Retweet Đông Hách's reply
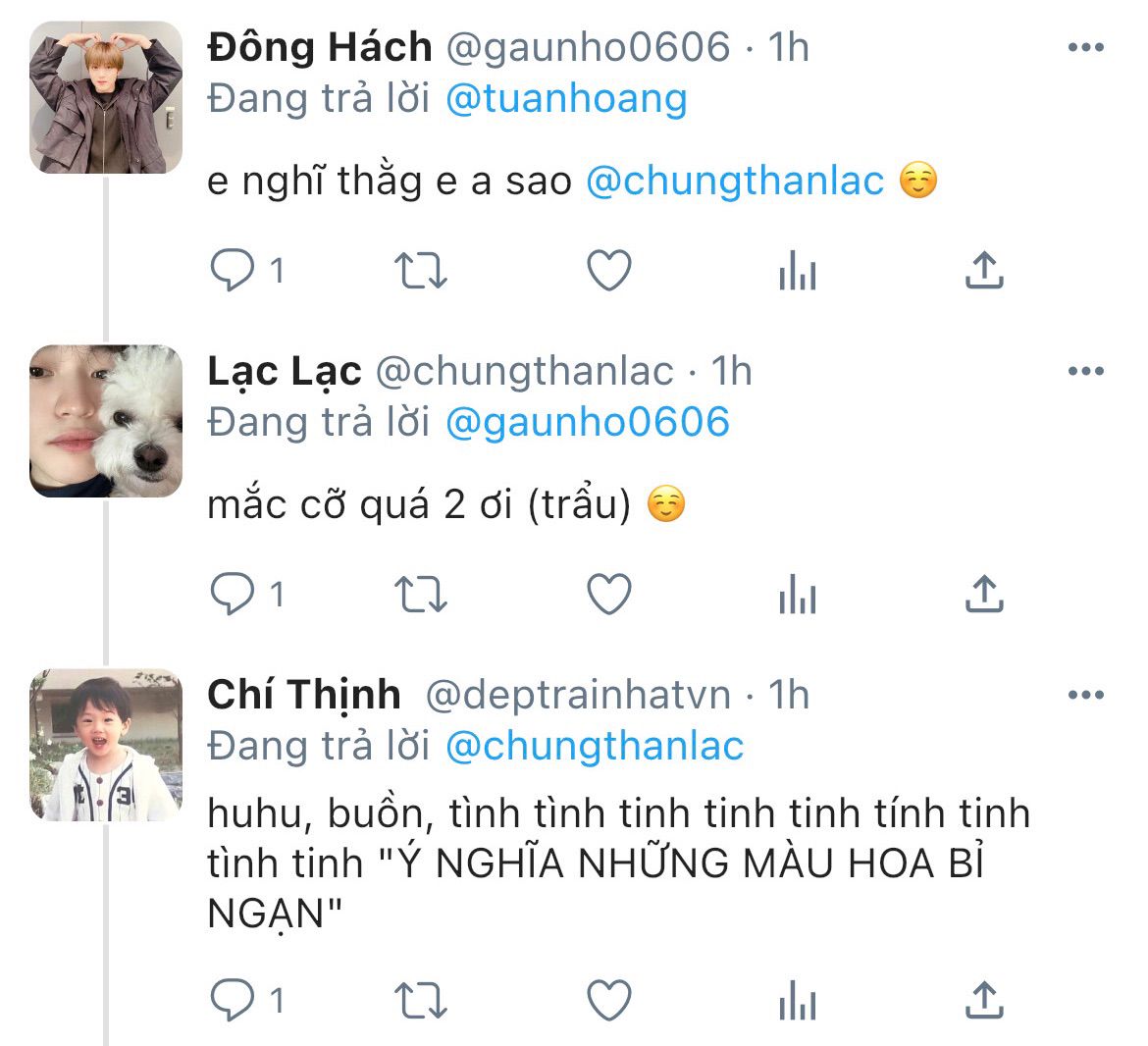This screenshot has height=1046, width=1148. tap(421, 270)
